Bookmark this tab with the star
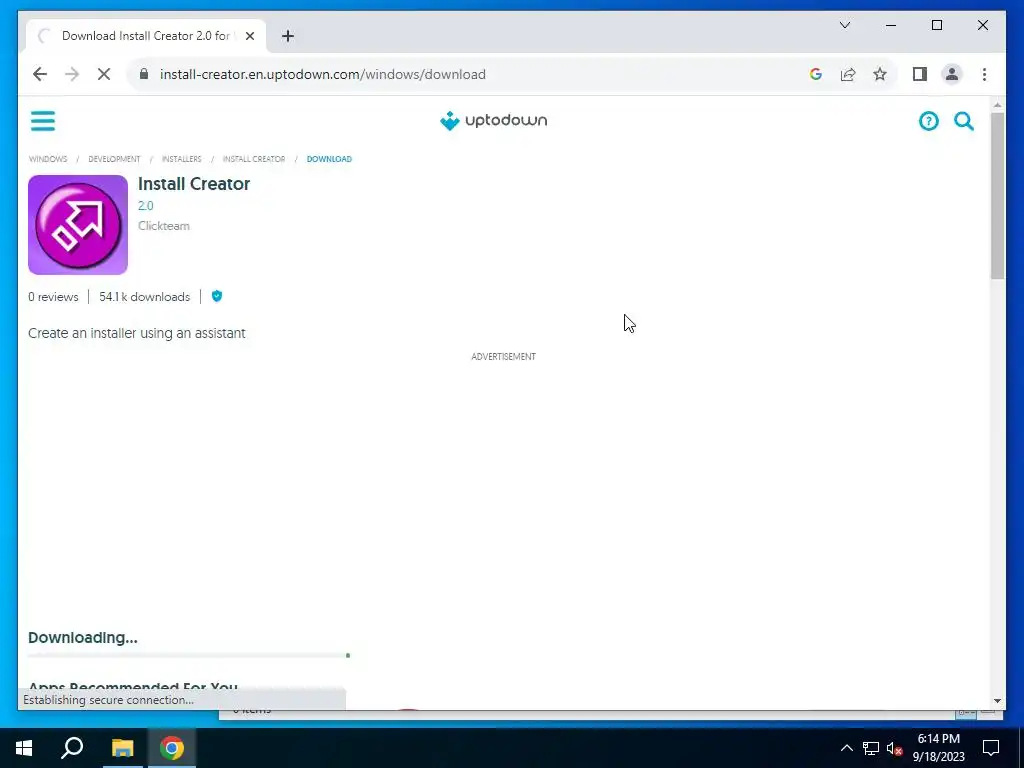 point(880,74)
